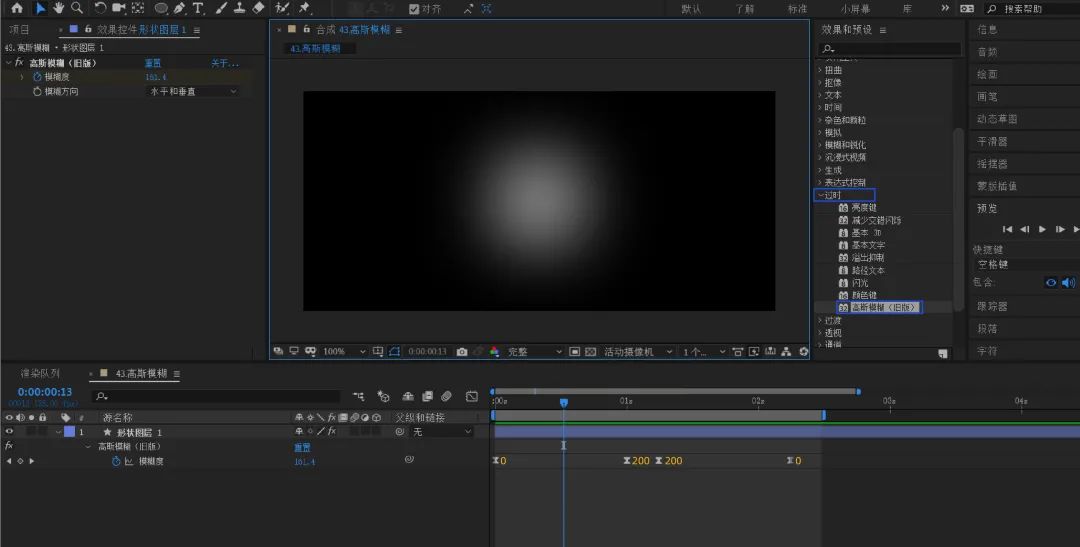1080x547 pixels.
Task: Select the Camera tool
Action: (x=118, y=8)
